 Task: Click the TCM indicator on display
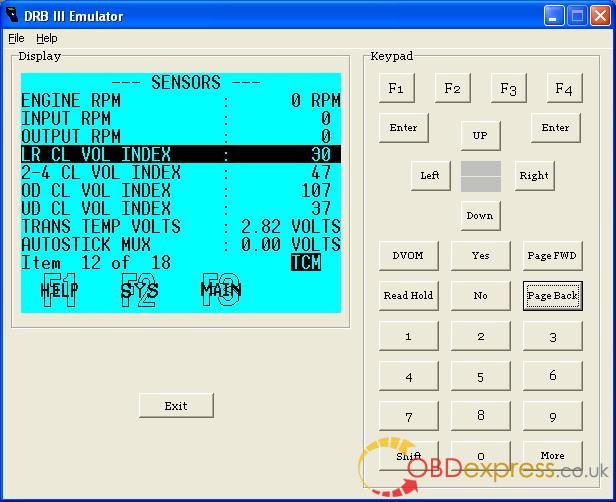(306, 262)
